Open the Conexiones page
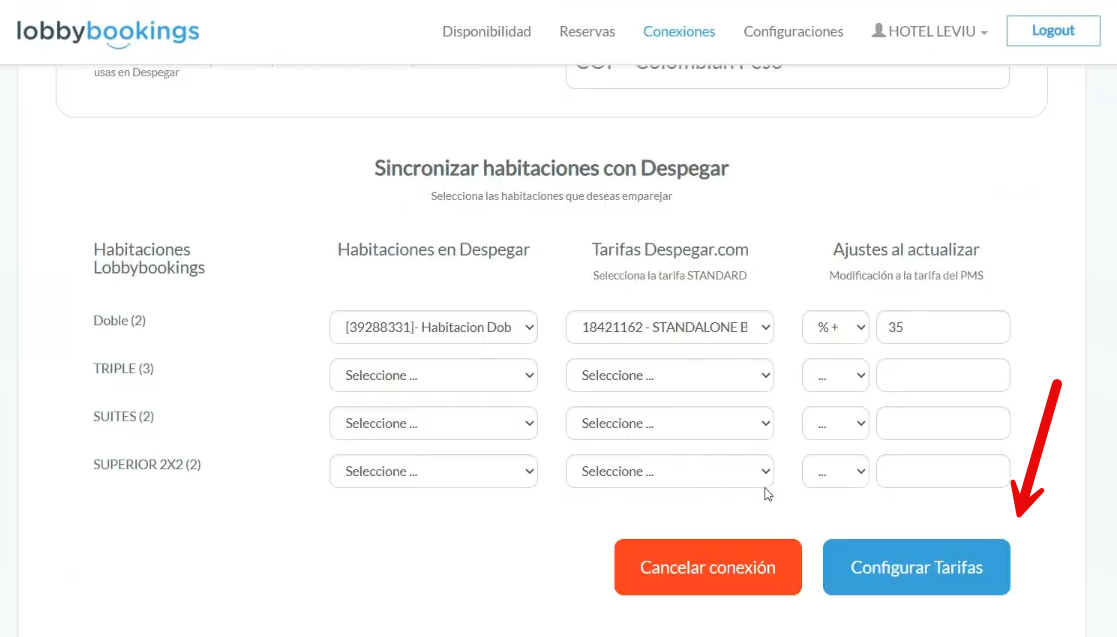 tap(679, 31)
